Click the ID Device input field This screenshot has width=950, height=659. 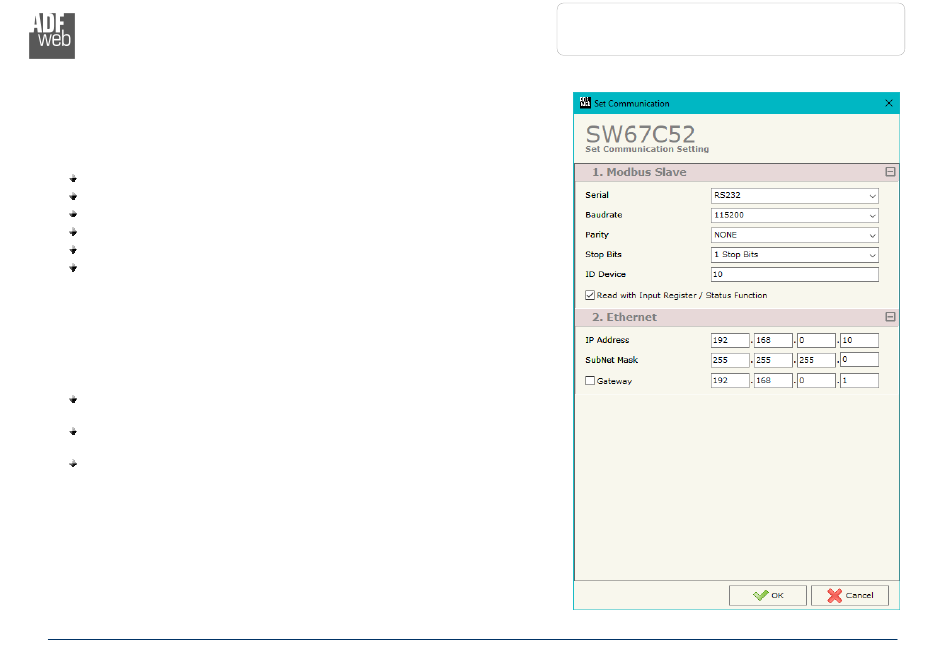point(794,274)
